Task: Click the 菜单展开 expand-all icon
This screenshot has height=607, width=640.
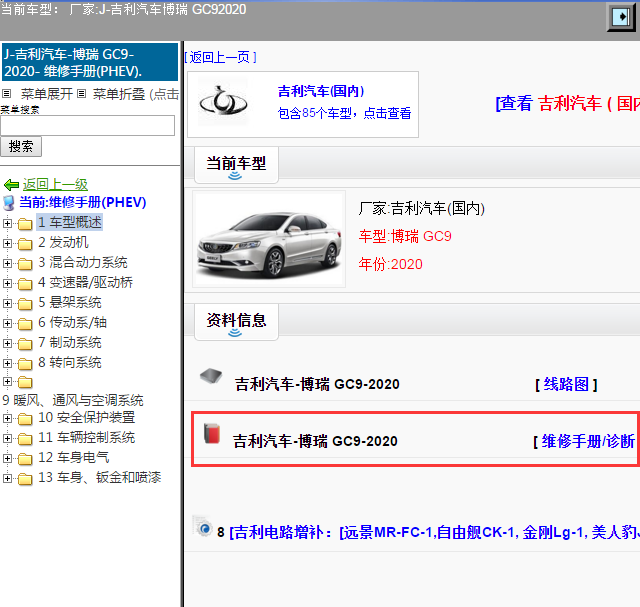Action: (6, 94)
